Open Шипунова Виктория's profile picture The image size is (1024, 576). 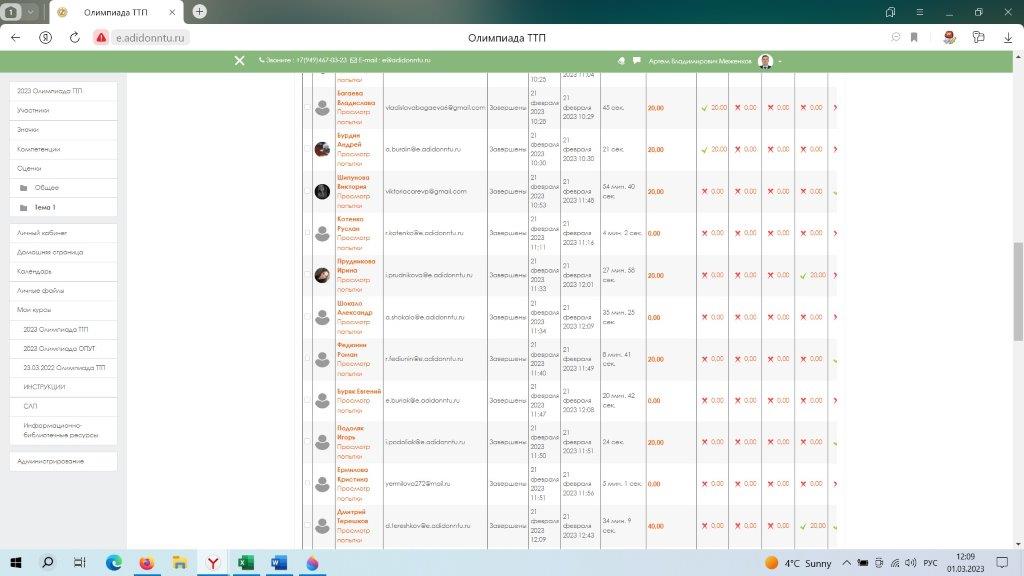coord(322,191)
